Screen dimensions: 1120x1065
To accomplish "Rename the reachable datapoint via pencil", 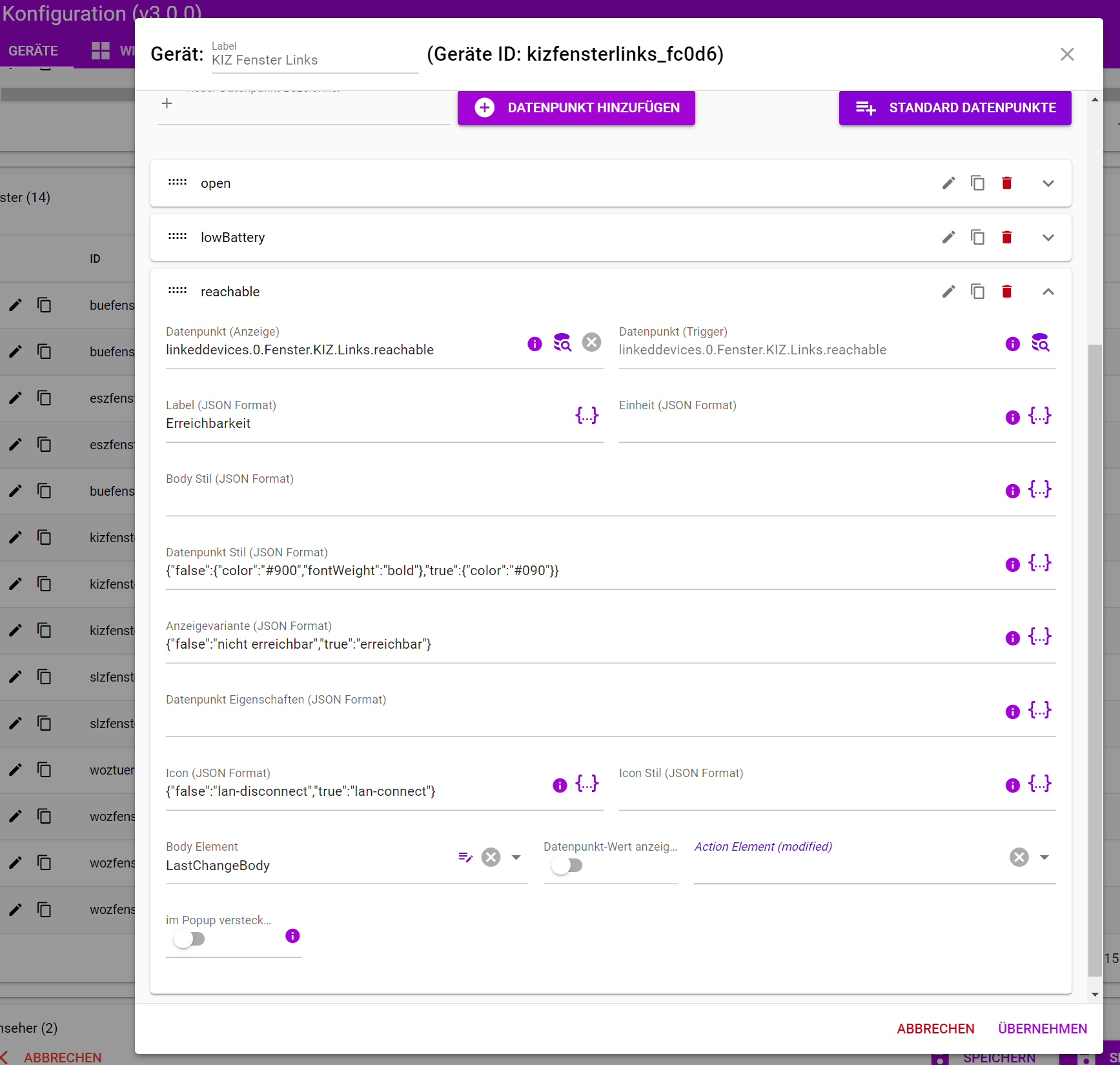I will [948, 292].
